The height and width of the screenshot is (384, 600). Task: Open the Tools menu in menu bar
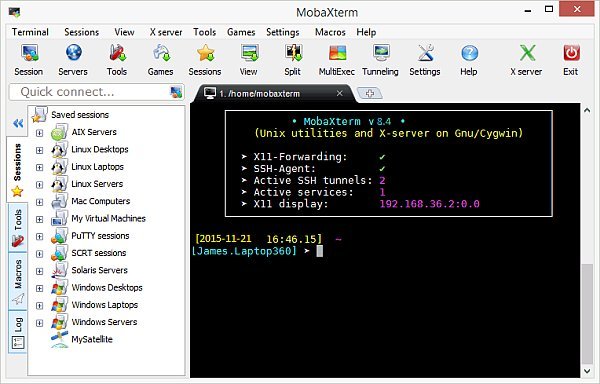click(x=205, y=32)
